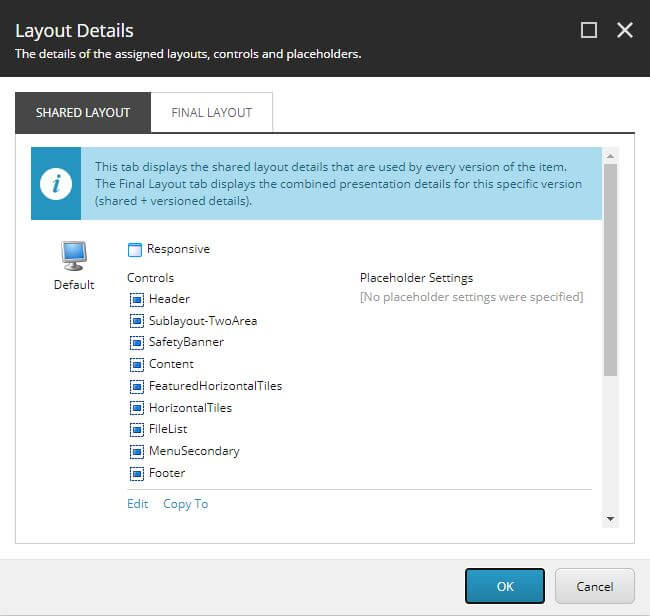Viewport: 650px width, 616px height.
Task: Click the HorizontalTiles control icon
Action: (x=137, y=408)
